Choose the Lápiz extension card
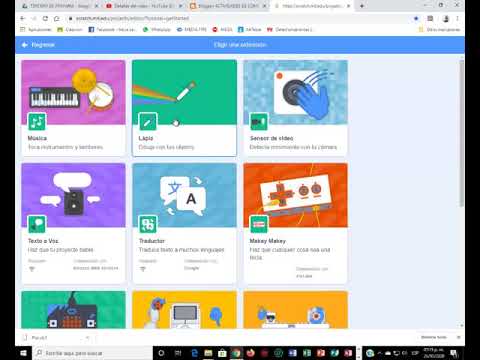The width and height of the screenshot is (480, 360). pyautogui.click(x=184, y=108)
